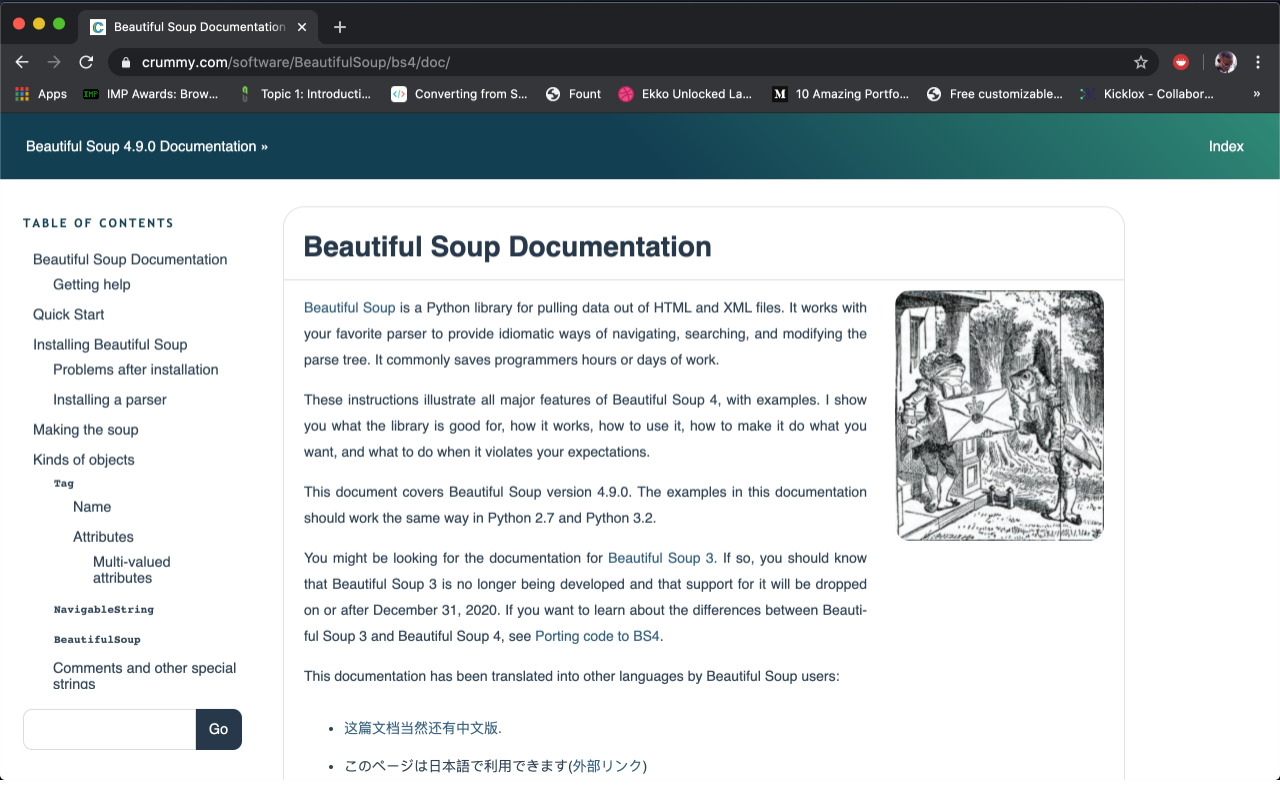Viewport: 1280px width, 800px height.
Task: Click the Beautiful Soup Documentation page heading
Action: (508, 246)
